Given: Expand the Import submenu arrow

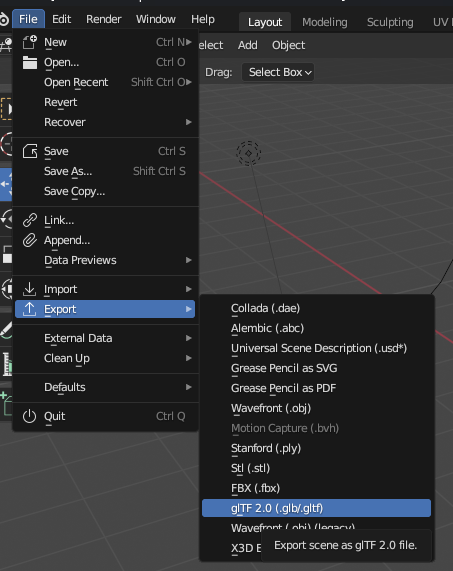Looking at the screenshot, I should tap(189, 289).
